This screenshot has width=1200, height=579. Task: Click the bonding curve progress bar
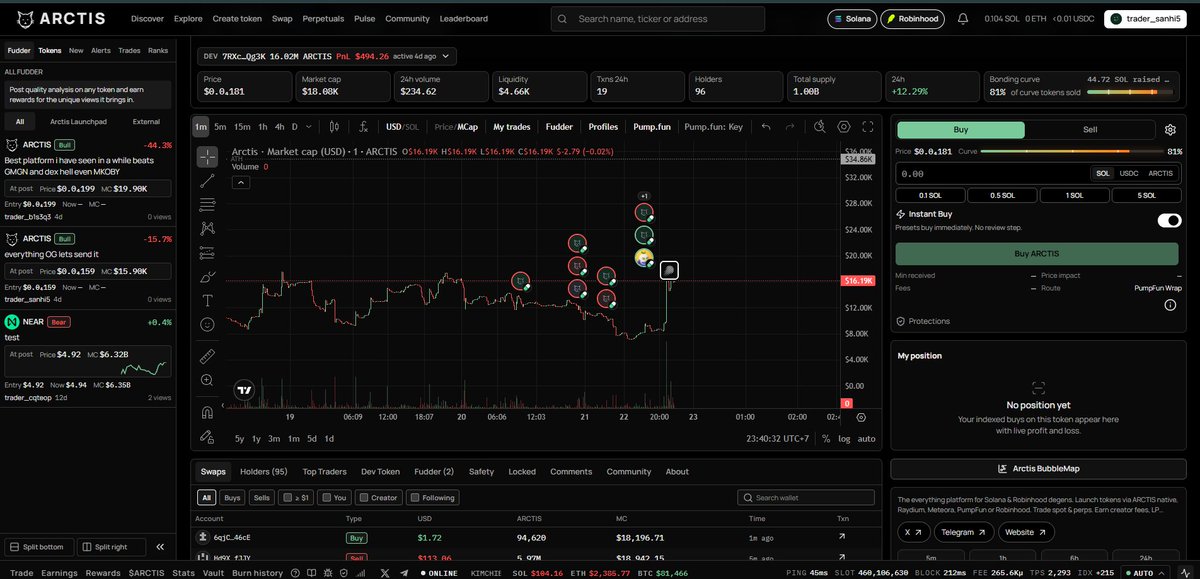pyautogui.click(x=1130, y=92)
